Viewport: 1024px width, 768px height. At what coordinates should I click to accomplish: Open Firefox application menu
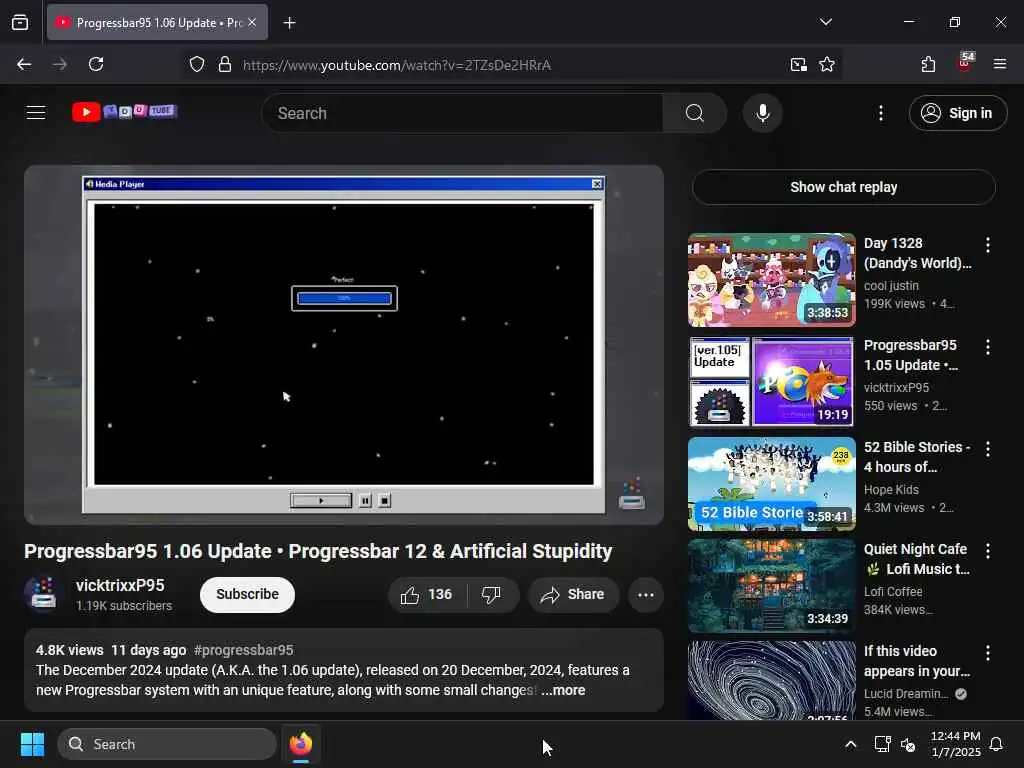1000,65
